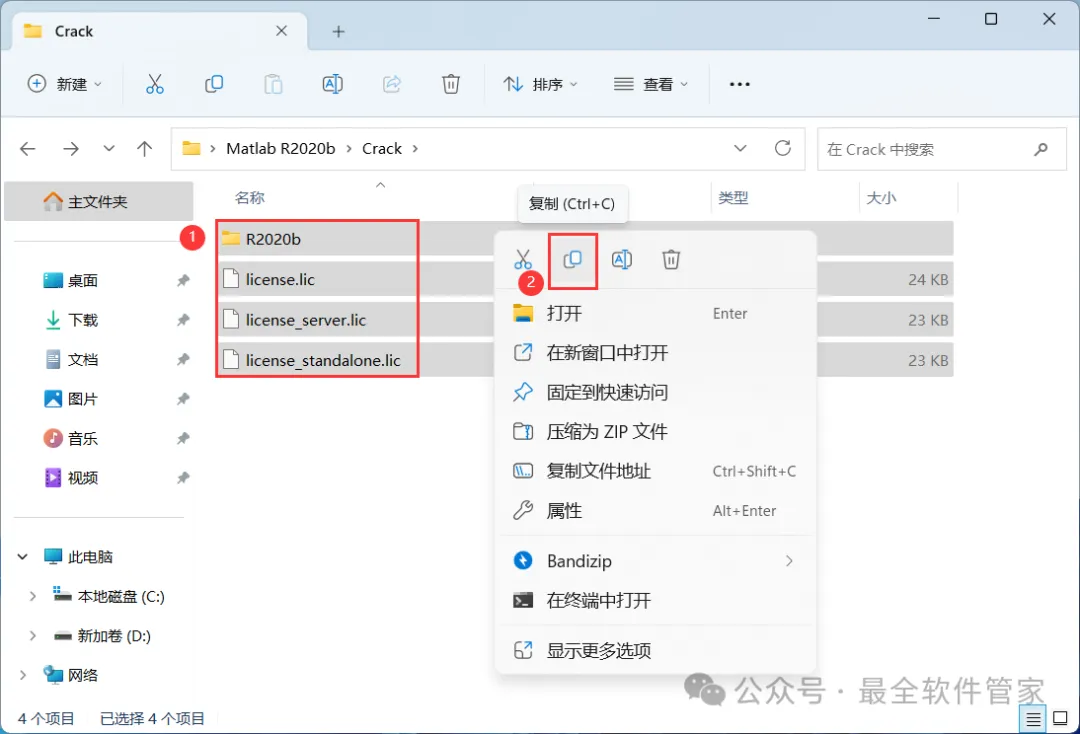
Task: Click the Delete trash icon in the top toolbar
Action: pyautogui.click(x=450, y=84)
